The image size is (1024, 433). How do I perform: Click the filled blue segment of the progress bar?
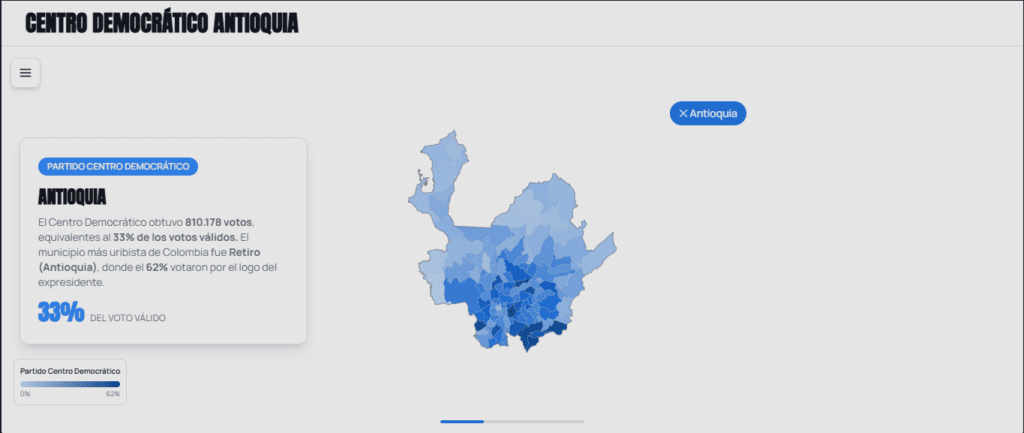[x=462, y=422]
